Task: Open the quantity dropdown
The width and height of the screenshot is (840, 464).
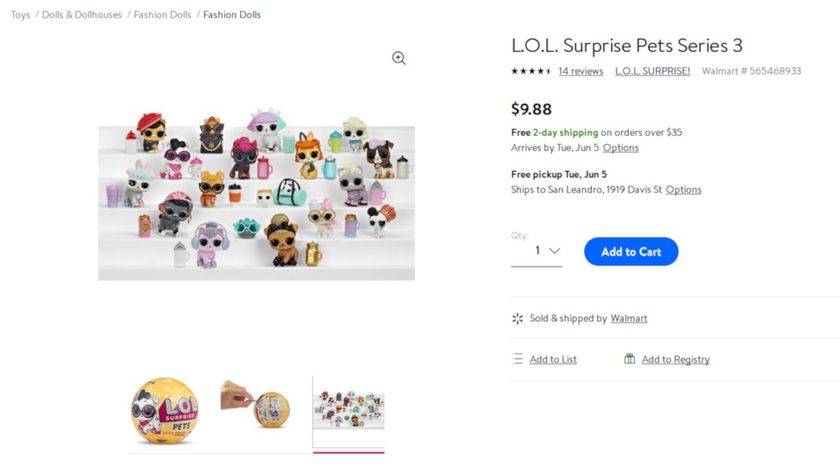Action: pos(537,251)
